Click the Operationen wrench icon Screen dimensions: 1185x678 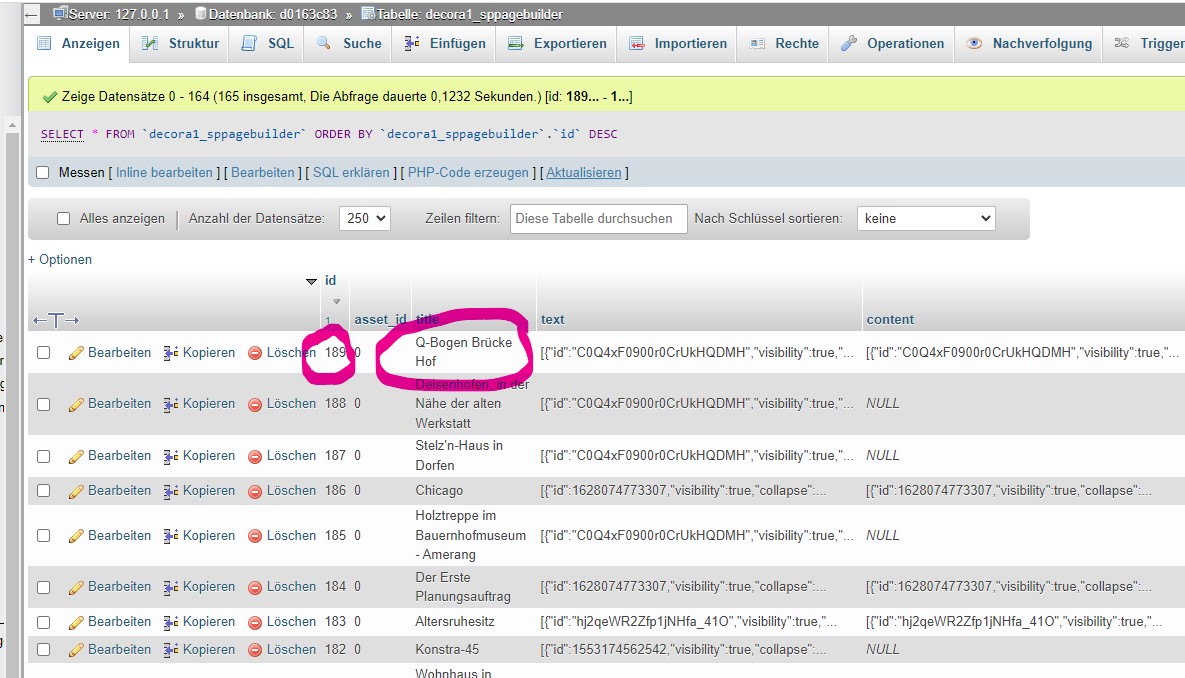coord(849,43)
